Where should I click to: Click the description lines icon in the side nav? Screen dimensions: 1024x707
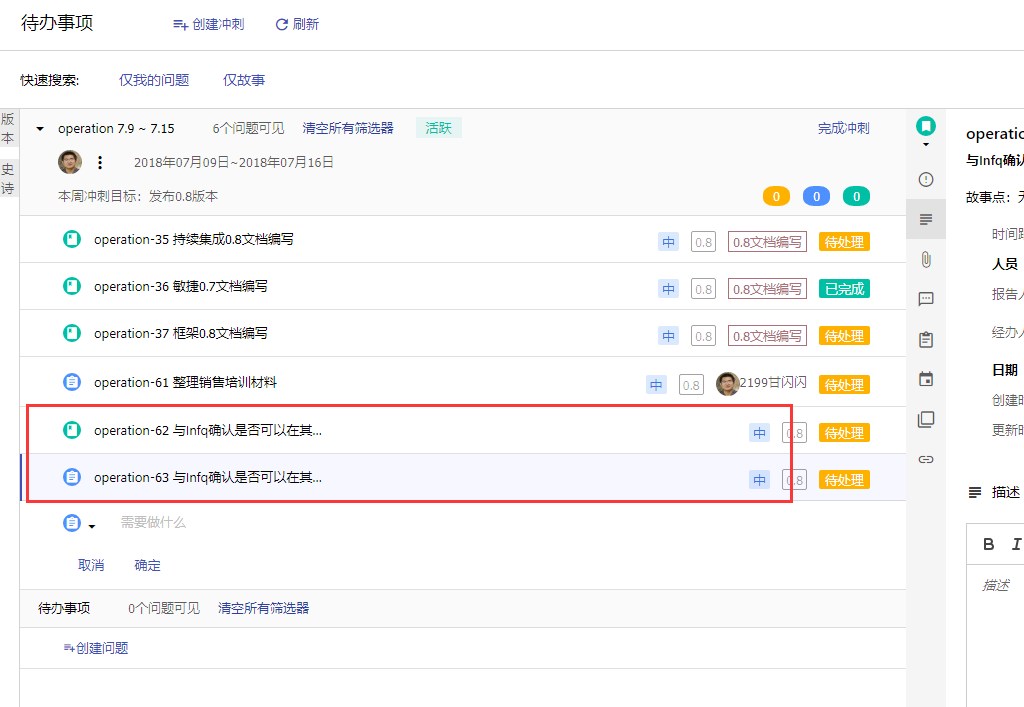(x=925, y=219)
